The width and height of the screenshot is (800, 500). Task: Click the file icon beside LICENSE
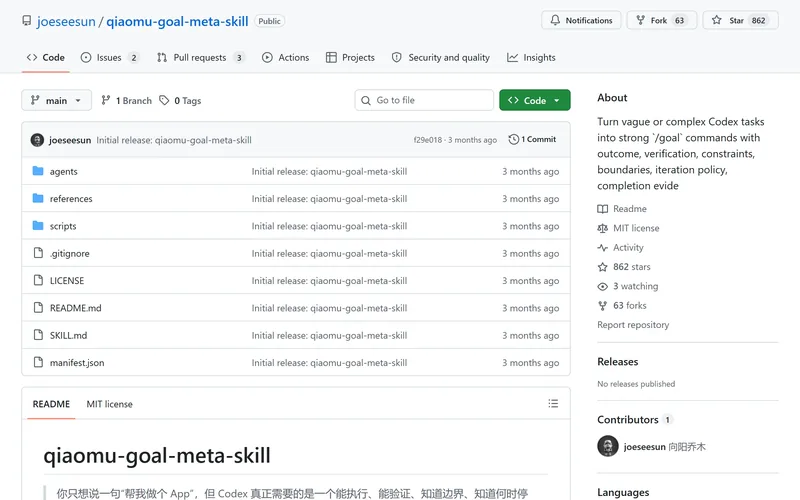click(38, 280)
